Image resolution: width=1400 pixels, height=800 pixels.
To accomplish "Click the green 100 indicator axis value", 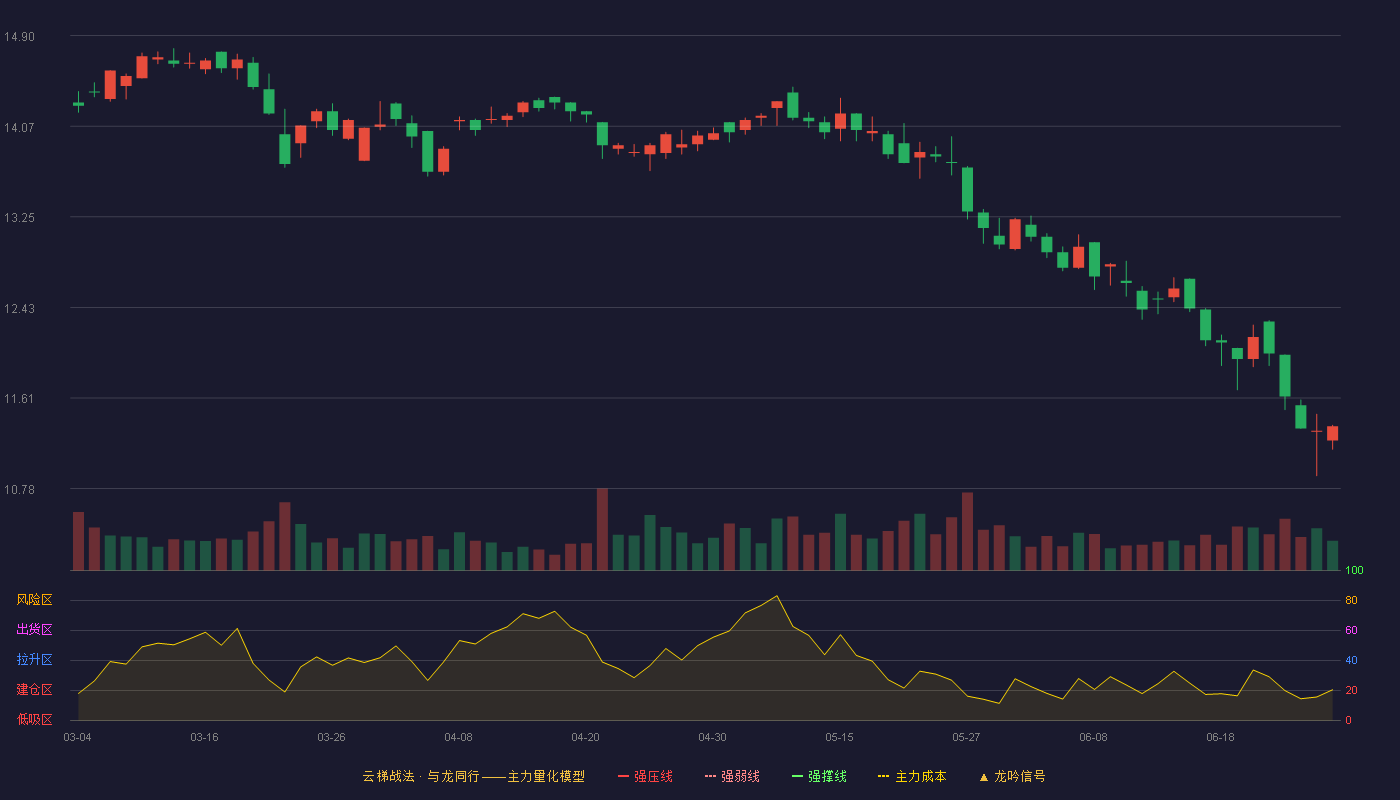I will click(1354, 571).
